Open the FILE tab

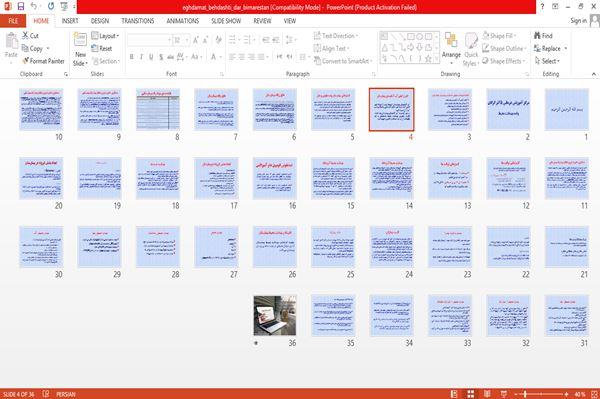[x=13, y=21]
